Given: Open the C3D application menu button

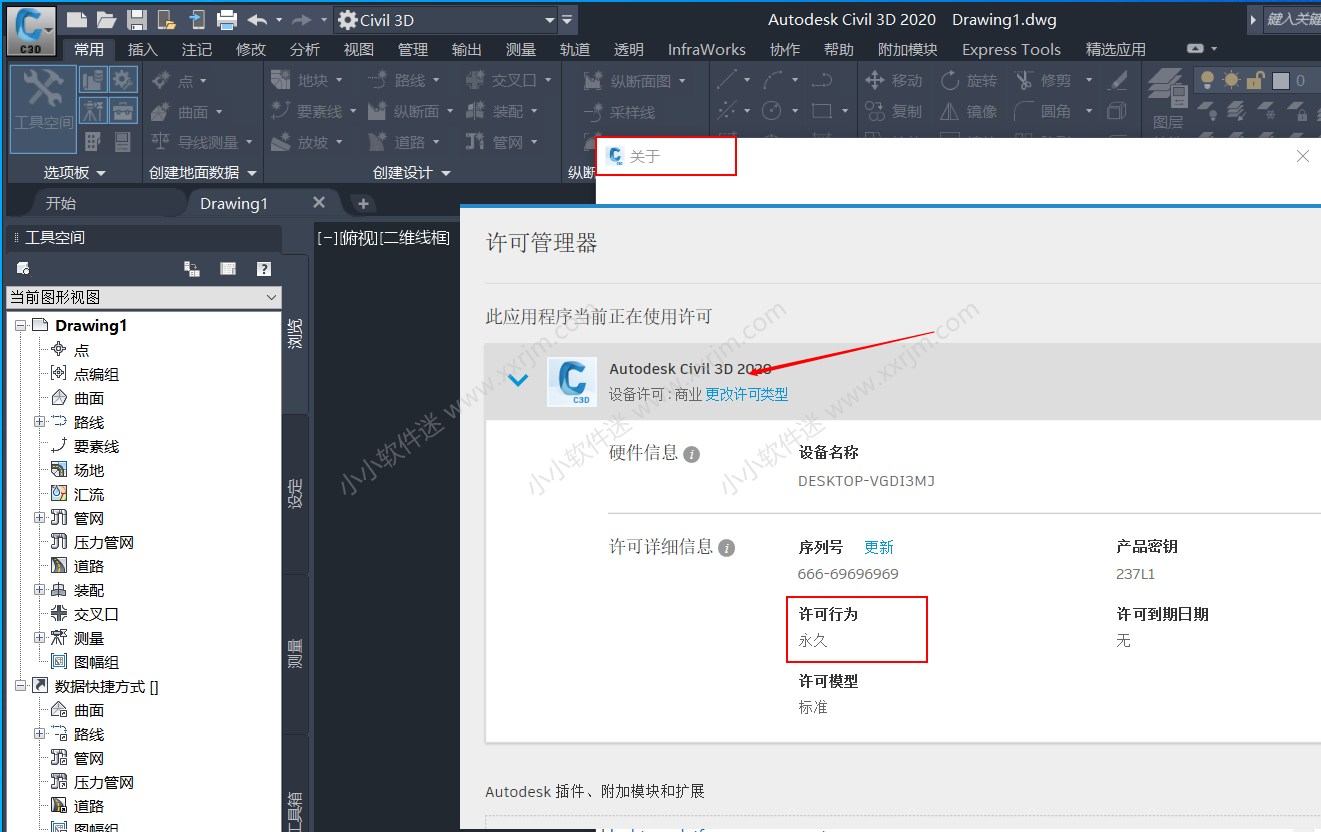Looking at the screenshot, I should point(30,29).
